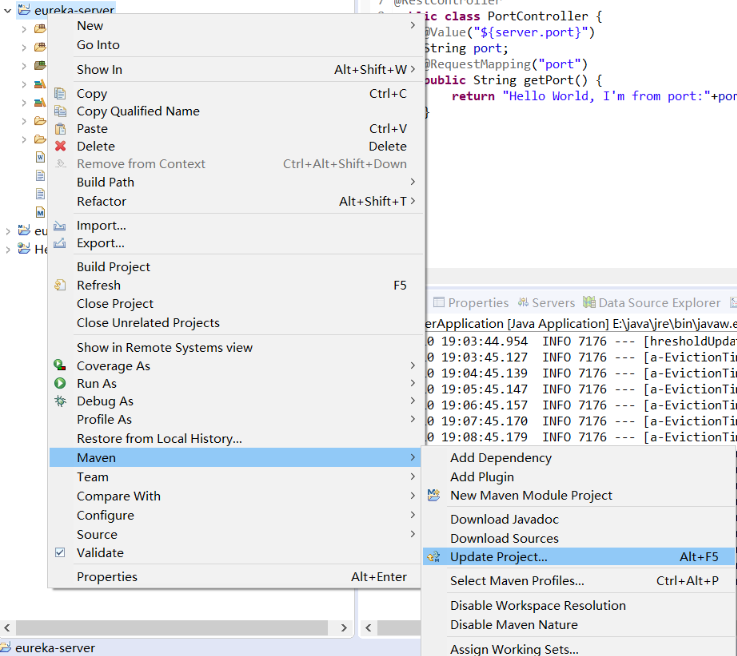Switch to the Data Source Explorer tab
Image resolution: width=737 pixels, height=656 pixels.
click(652, 303)
